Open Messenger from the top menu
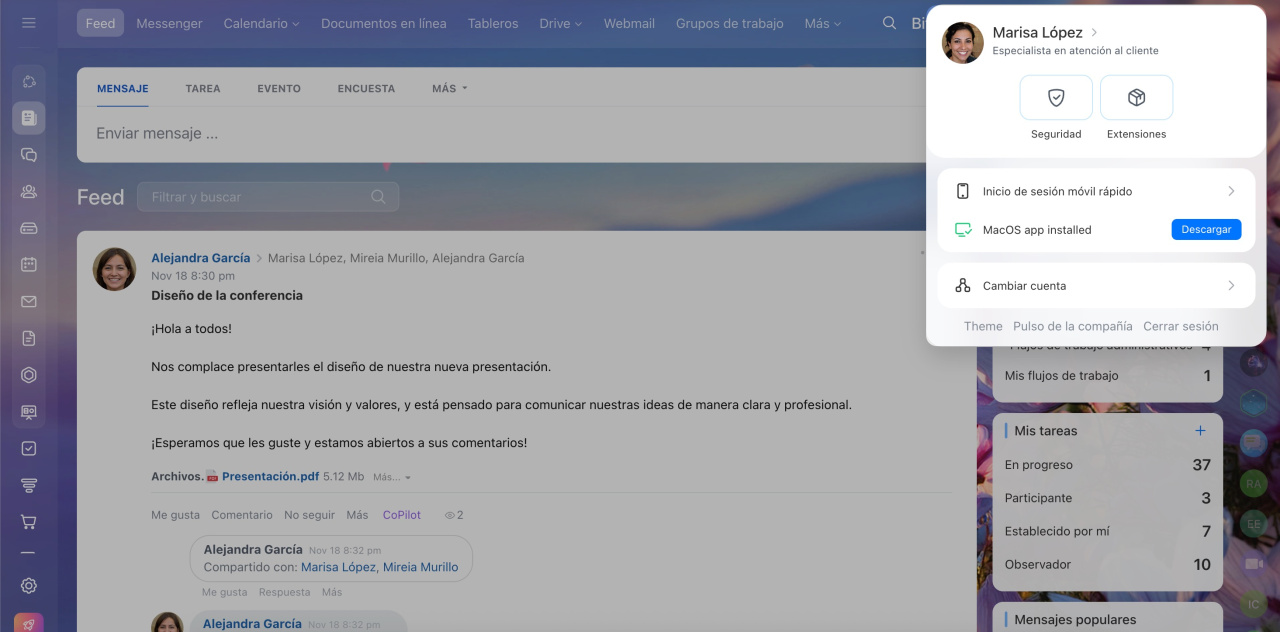 pyautogui.click(x=169, y=23)
